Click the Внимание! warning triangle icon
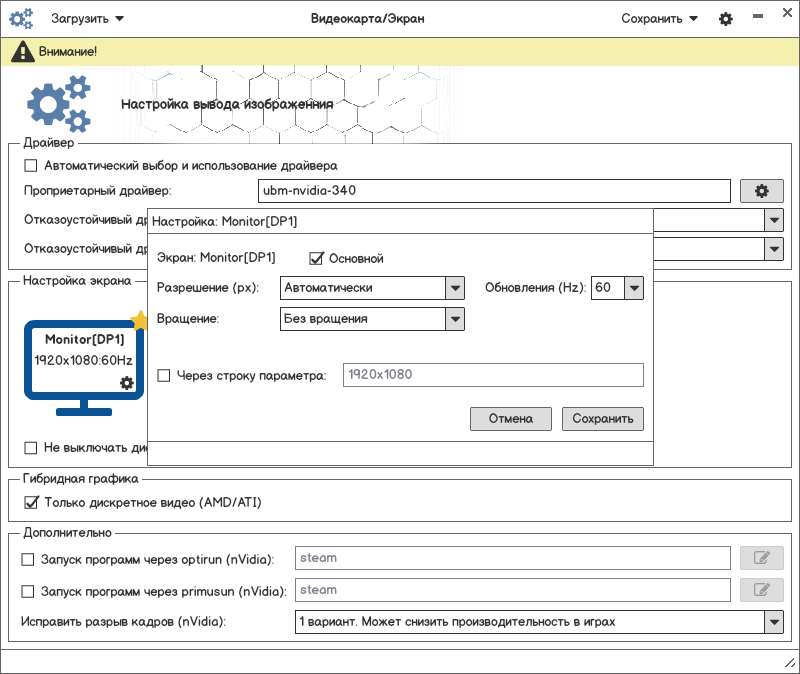 pos(22,52)
